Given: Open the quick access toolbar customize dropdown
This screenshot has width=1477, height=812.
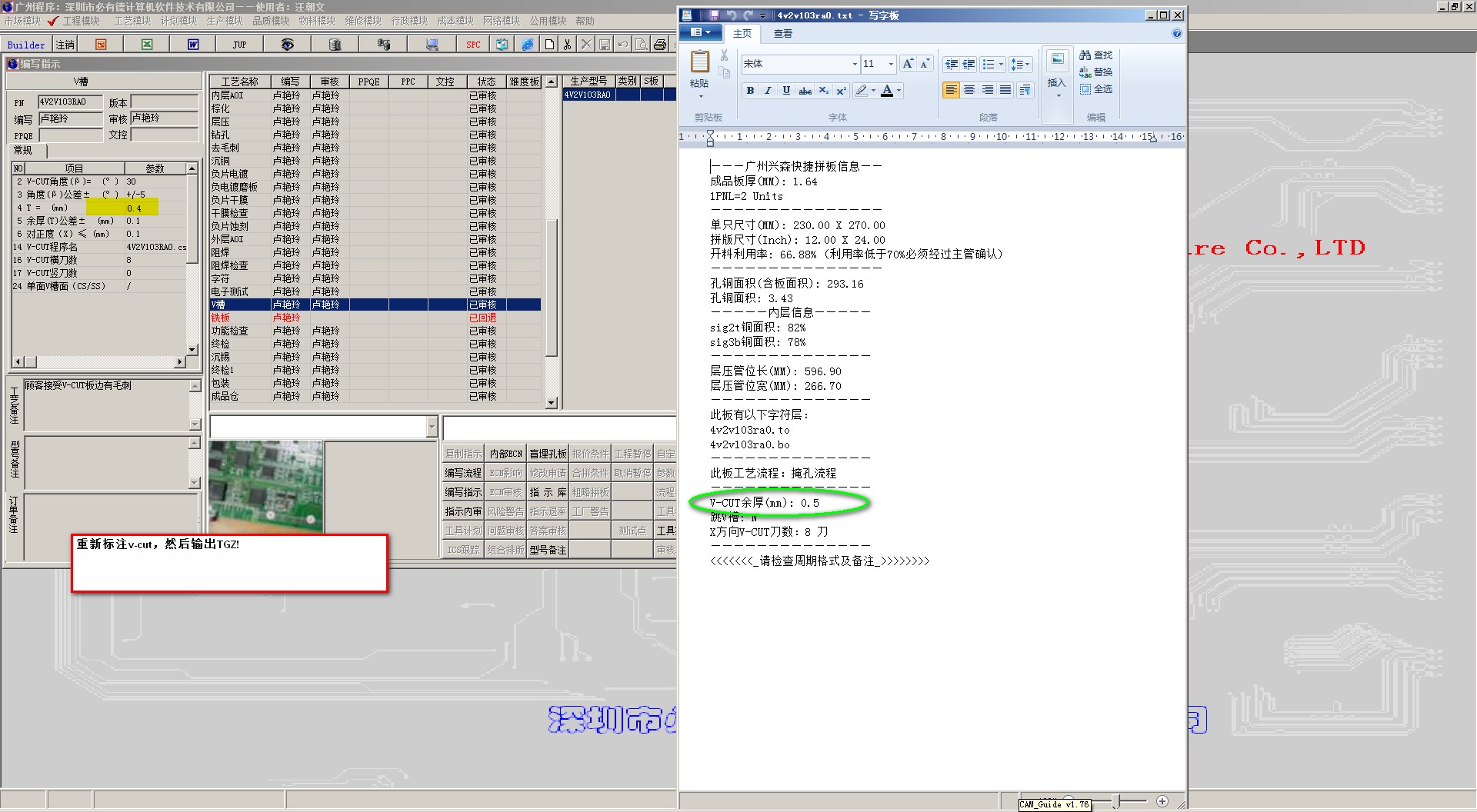Looking at the screenshot, I should [x=762, y=15].
